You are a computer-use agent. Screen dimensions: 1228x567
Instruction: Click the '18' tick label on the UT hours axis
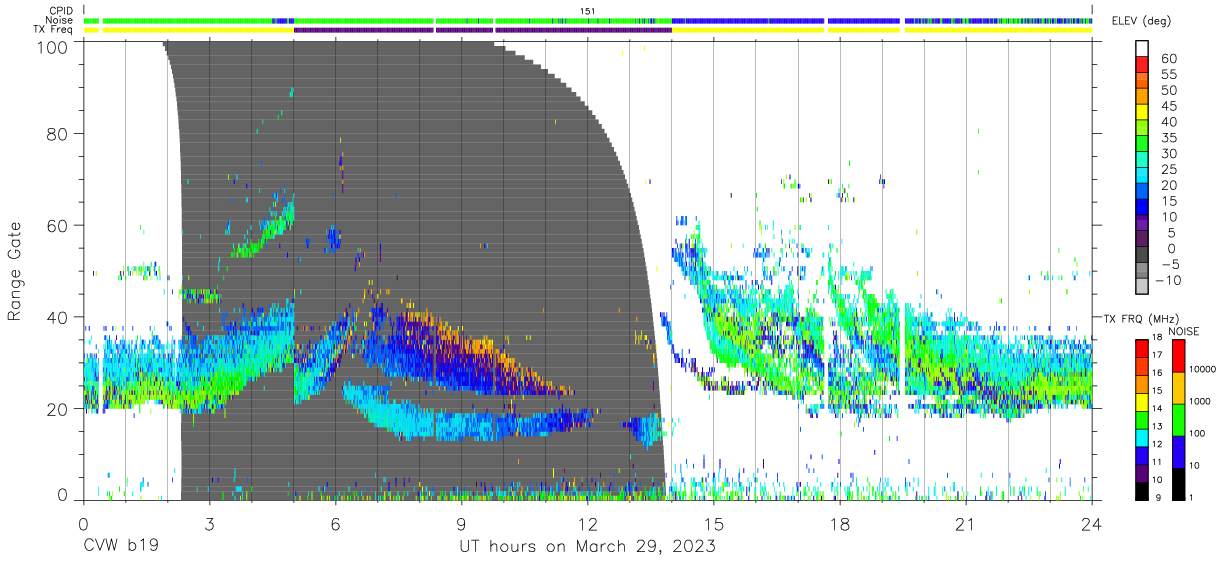[840, 524]
